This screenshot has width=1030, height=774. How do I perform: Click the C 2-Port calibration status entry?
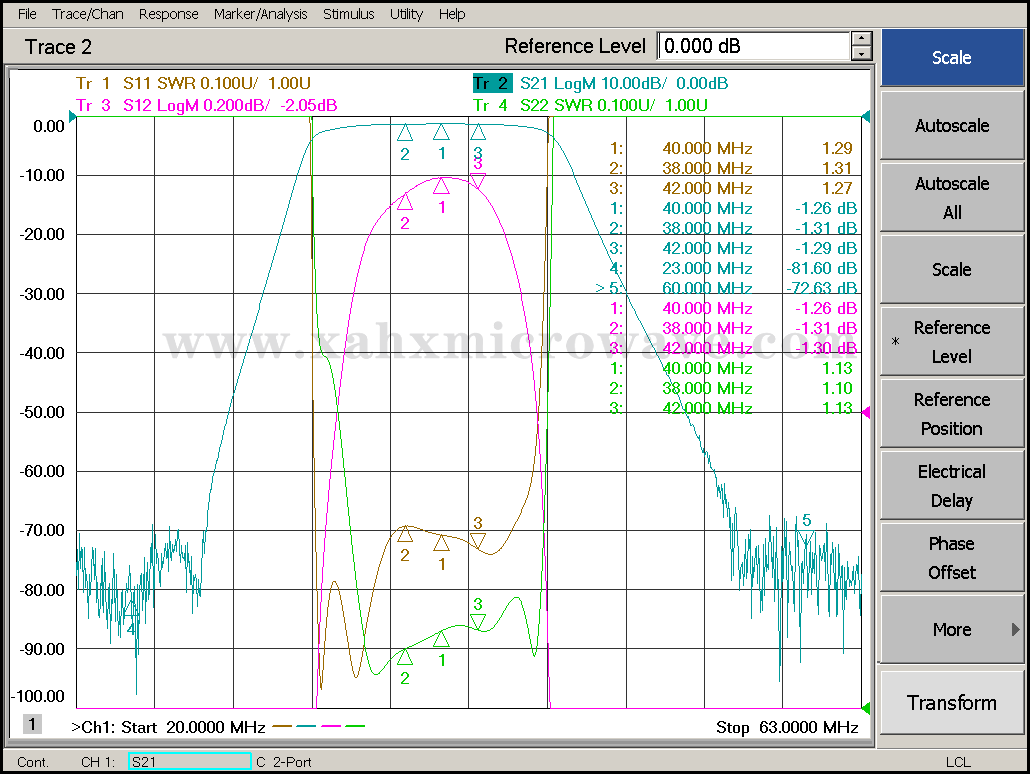tap(284, 762)
